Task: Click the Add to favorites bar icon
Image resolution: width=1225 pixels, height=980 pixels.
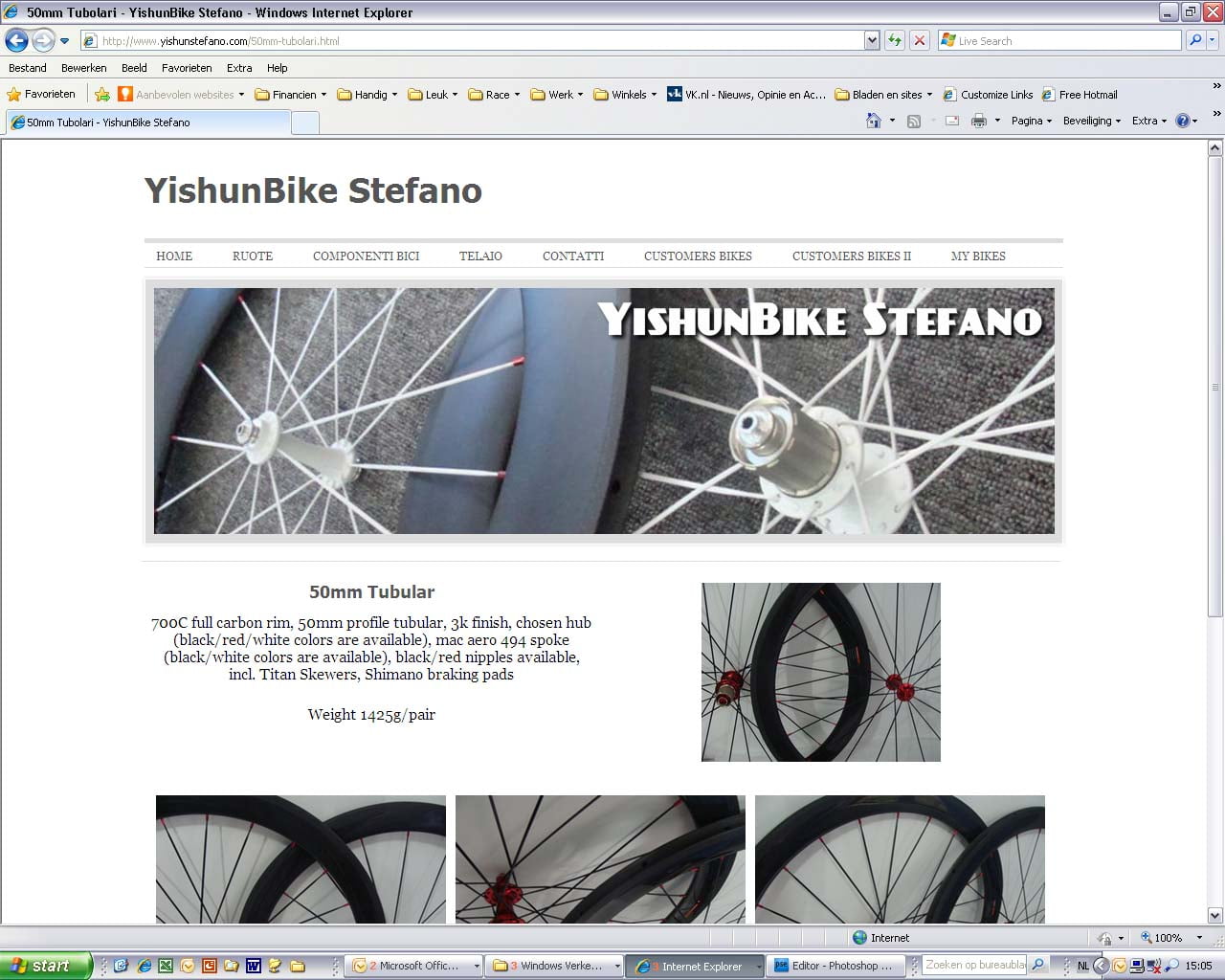Action: [102, 94]
